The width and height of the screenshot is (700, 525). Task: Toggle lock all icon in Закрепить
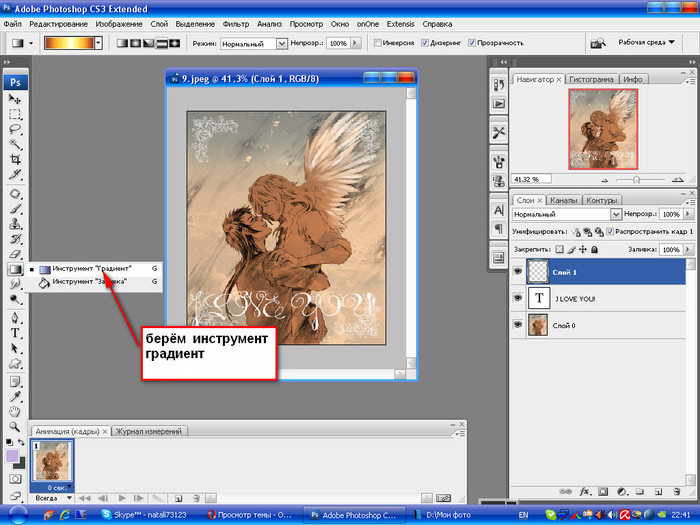[595, 250]
